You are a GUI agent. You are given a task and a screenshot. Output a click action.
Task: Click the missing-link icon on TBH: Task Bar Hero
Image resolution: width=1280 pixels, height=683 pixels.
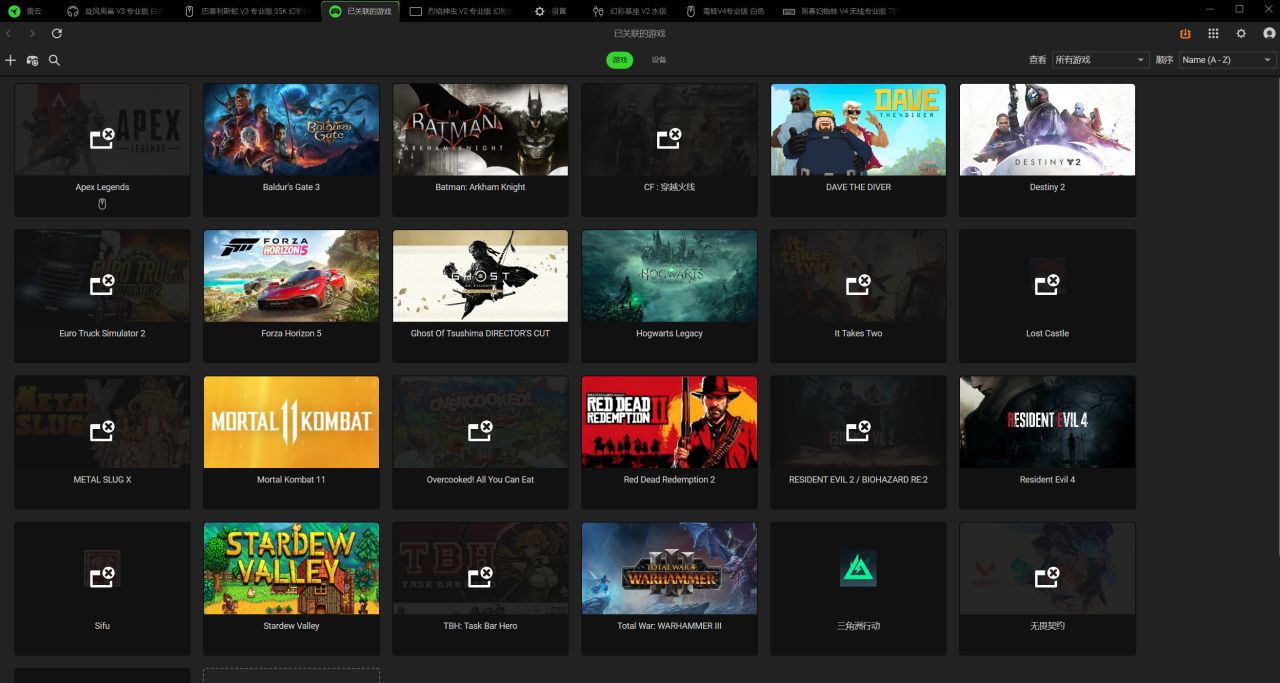(480, 576)
